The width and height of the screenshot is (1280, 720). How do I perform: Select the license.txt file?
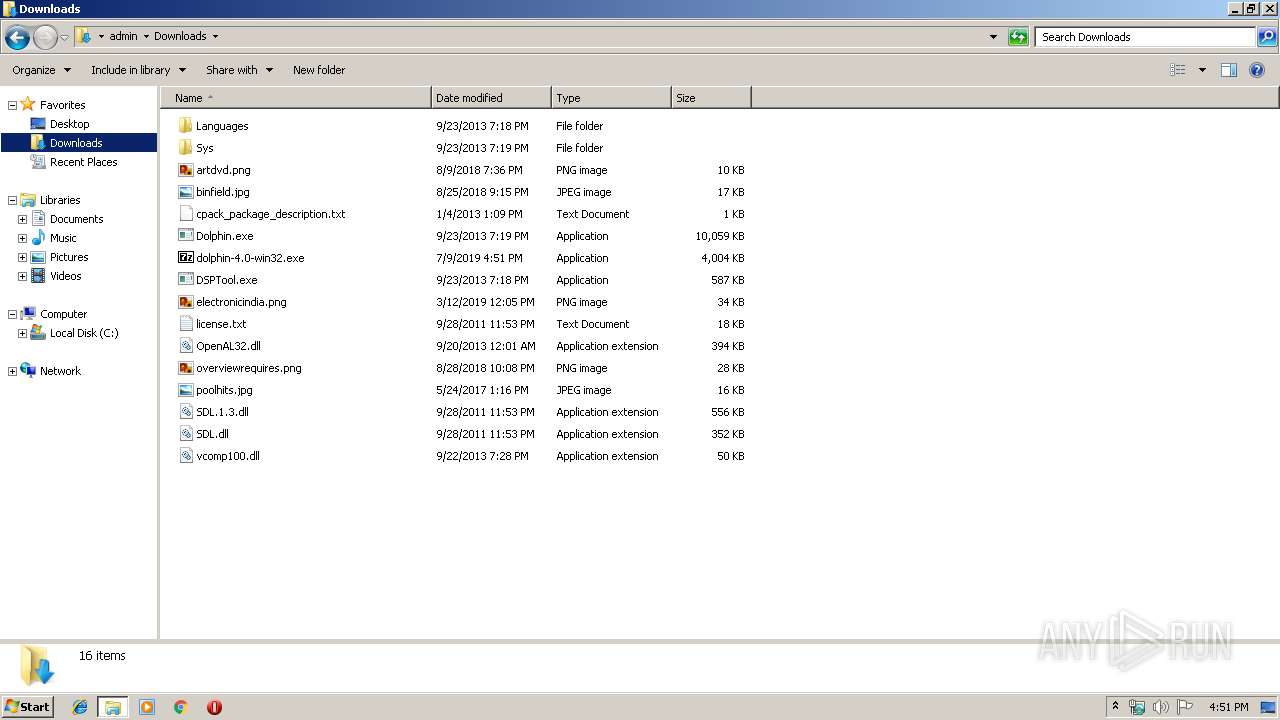coord(221,324)
